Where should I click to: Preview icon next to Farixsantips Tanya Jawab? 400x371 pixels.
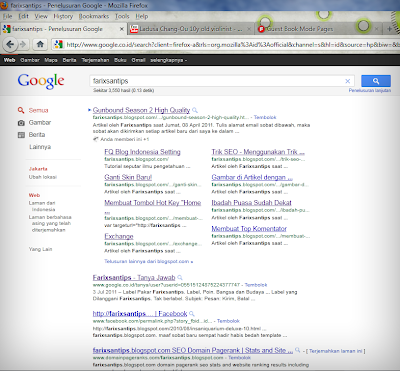point(180,277)
